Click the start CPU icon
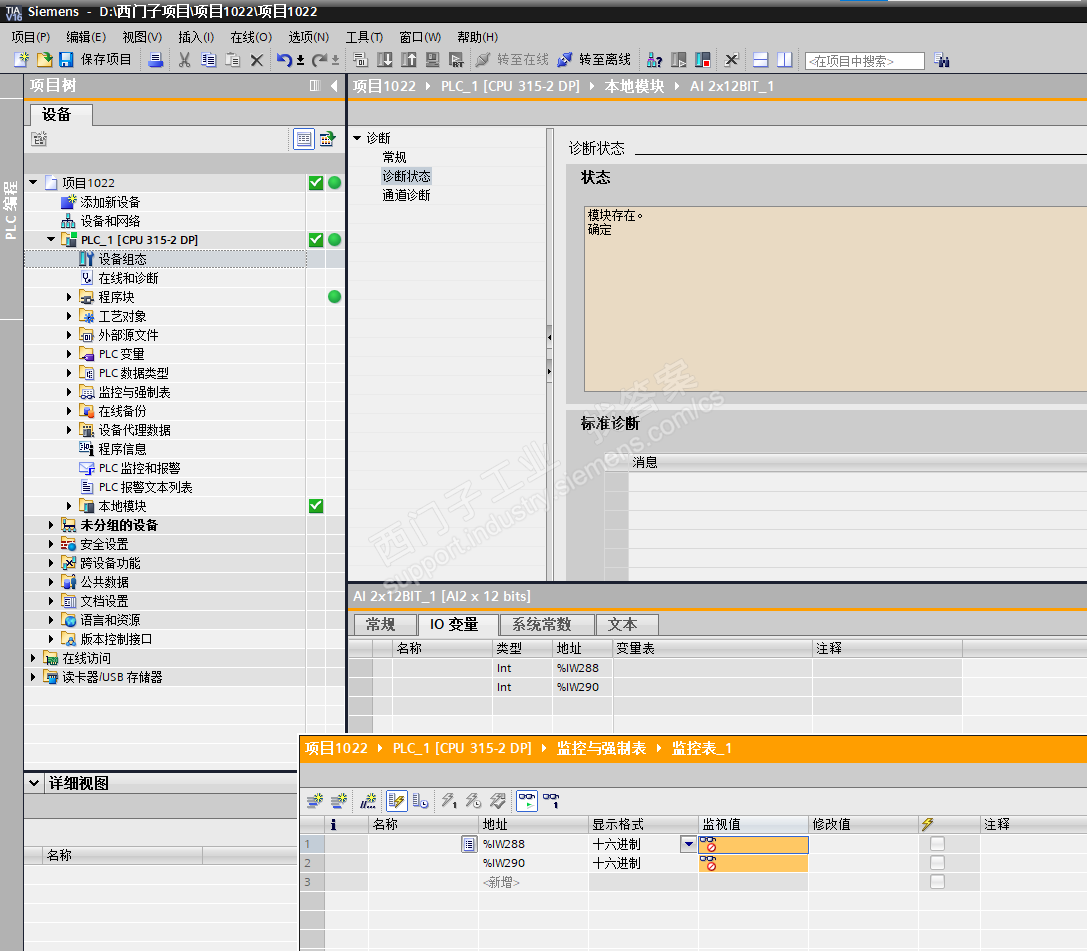Viewport: 1087px width, 951px height. point(679,60)
